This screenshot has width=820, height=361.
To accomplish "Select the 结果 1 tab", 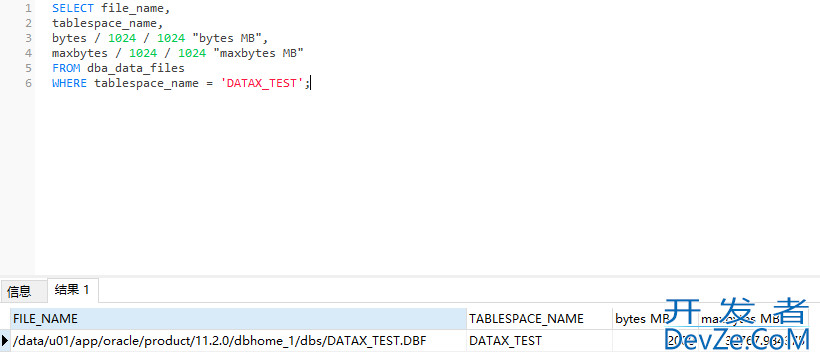I will click(x=72, y=290).
